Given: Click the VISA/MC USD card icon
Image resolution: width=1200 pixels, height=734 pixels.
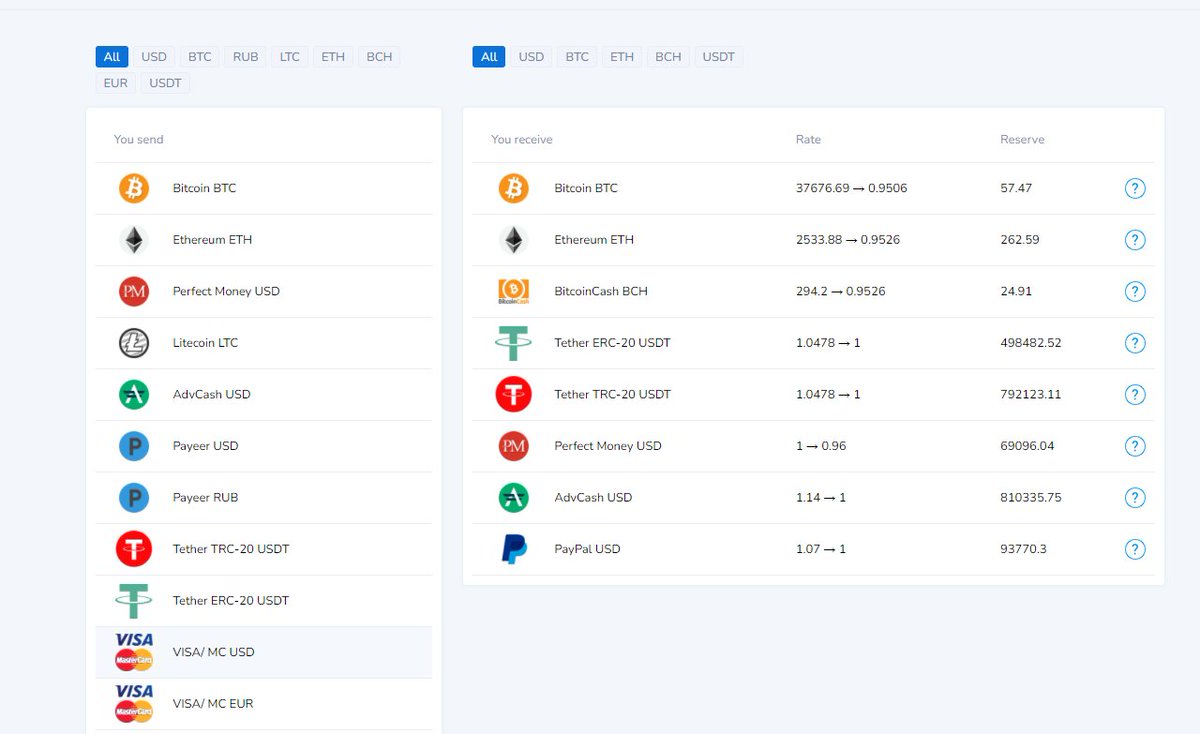Looking at the screenshot, I should 134,652.
